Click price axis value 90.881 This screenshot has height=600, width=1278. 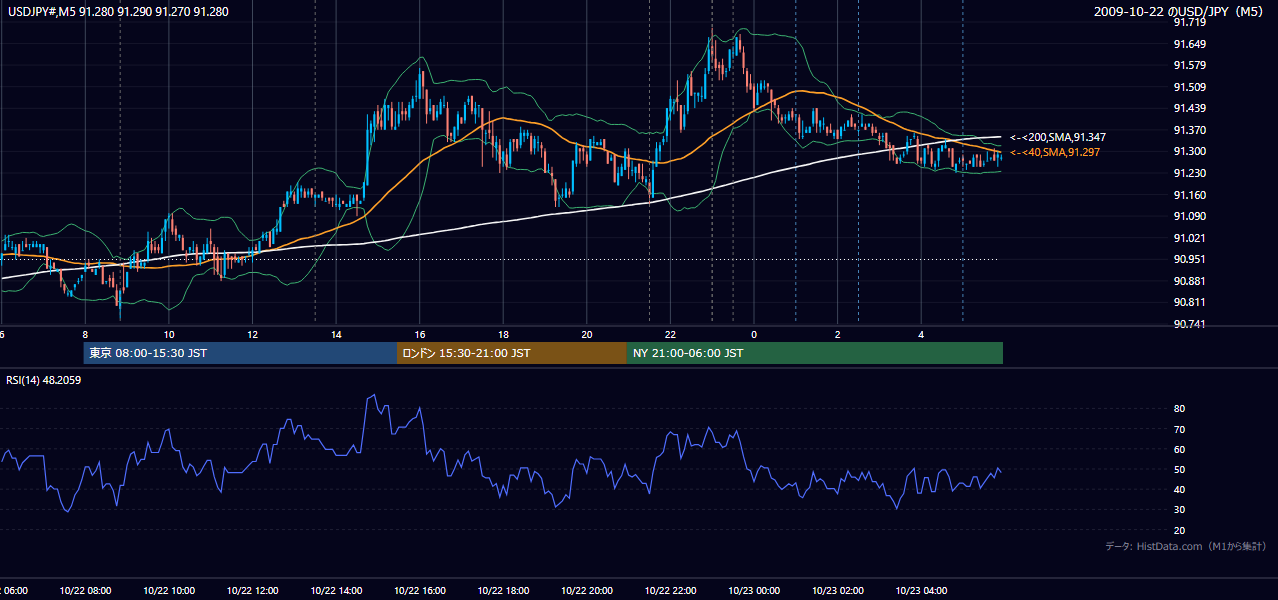[x=1190, y=281]
